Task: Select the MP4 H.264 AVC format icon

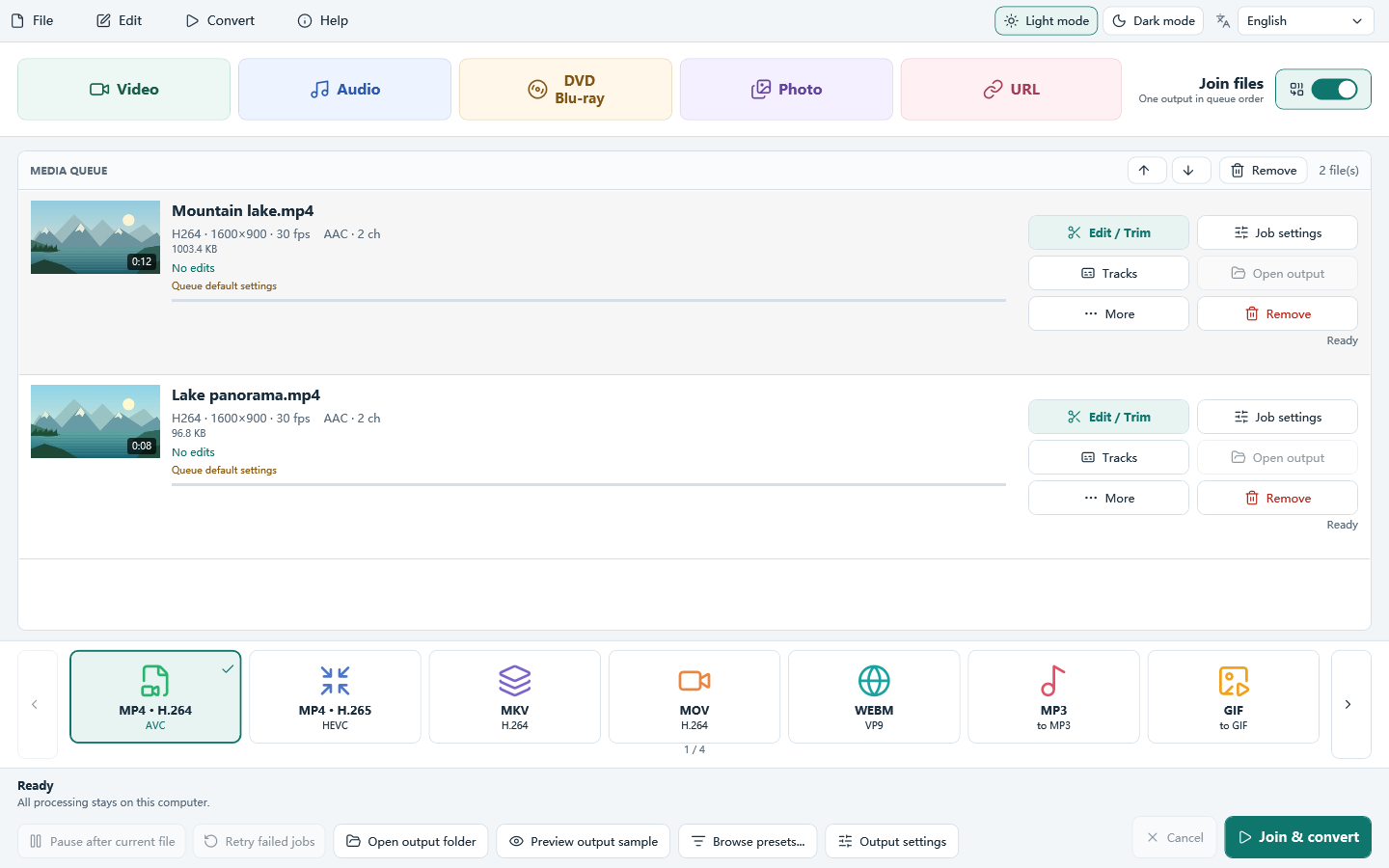Action: [155, 681]
